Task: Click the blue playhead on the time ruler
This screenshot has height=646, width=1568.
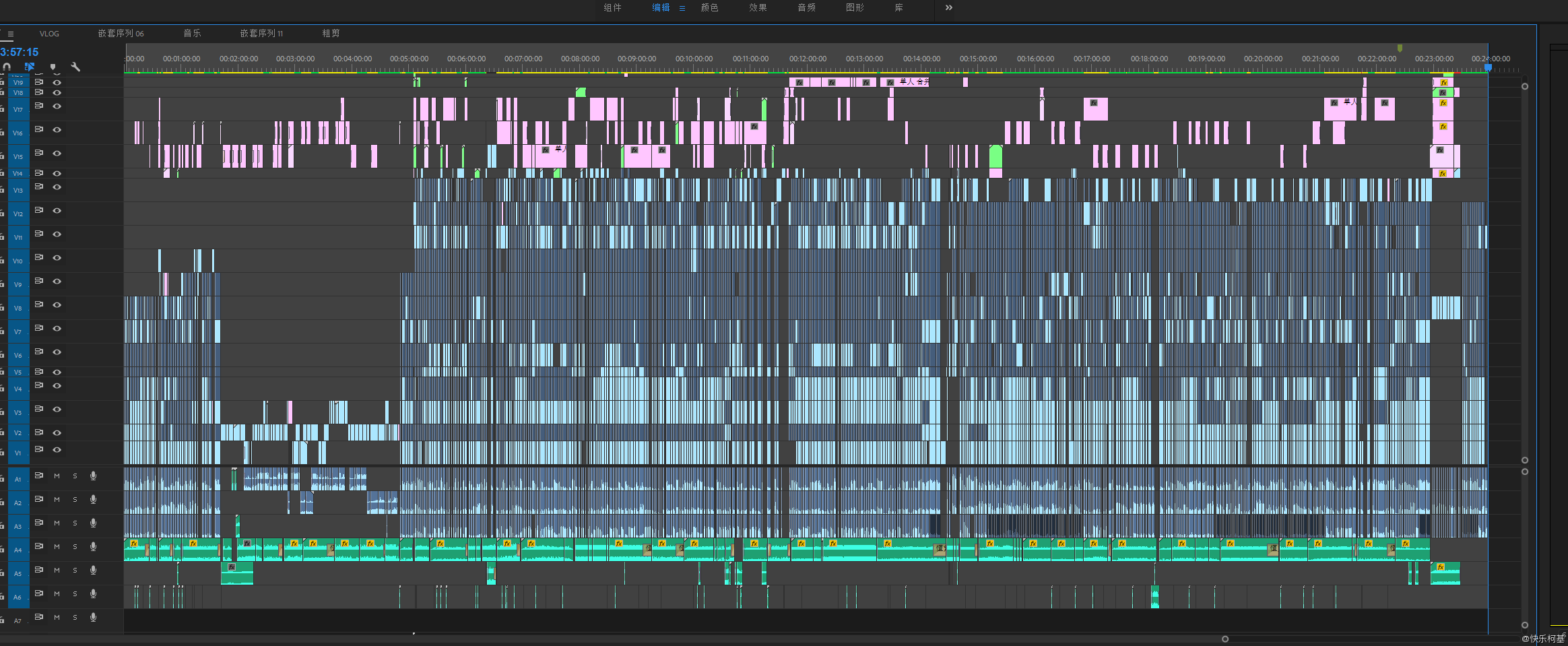Action: [1488, 67]
